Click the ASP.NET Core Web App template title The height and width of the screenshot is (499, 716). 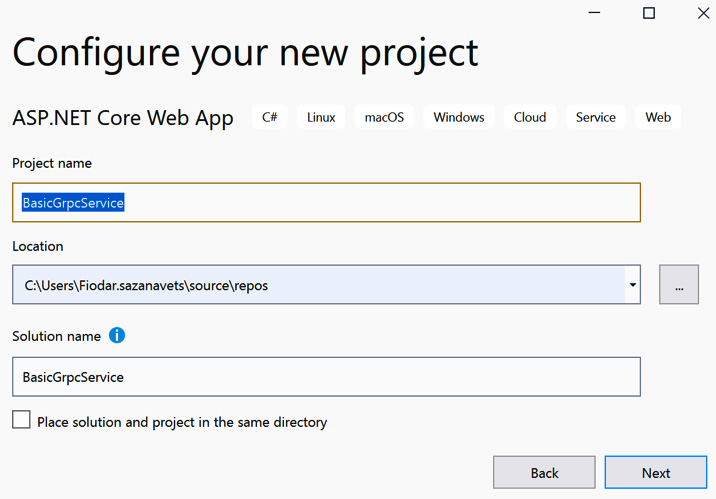point(123,118)
